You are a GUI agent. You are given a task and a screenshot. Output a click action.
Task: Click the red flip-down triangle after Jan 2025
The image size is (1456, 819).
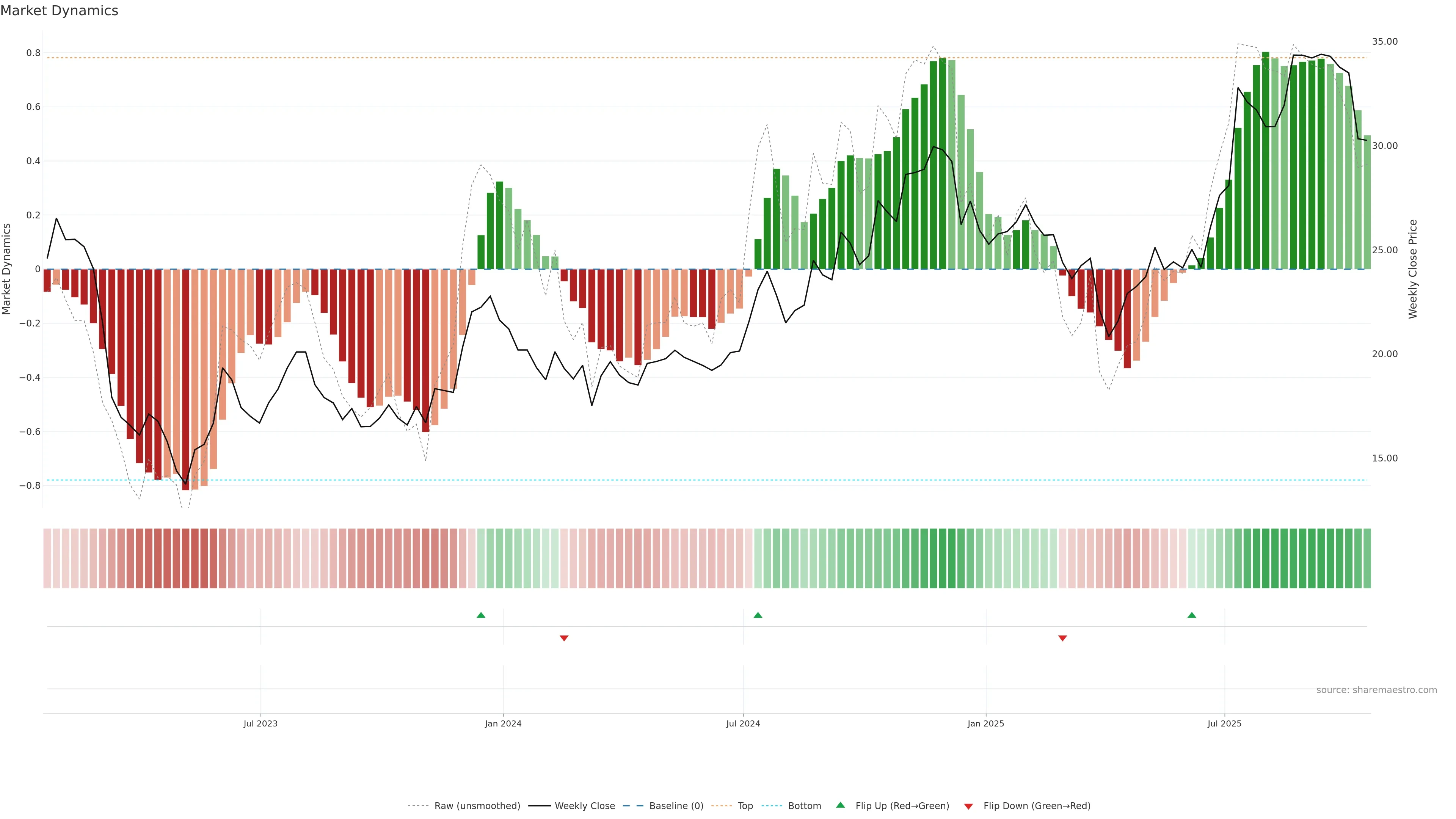1062,638
